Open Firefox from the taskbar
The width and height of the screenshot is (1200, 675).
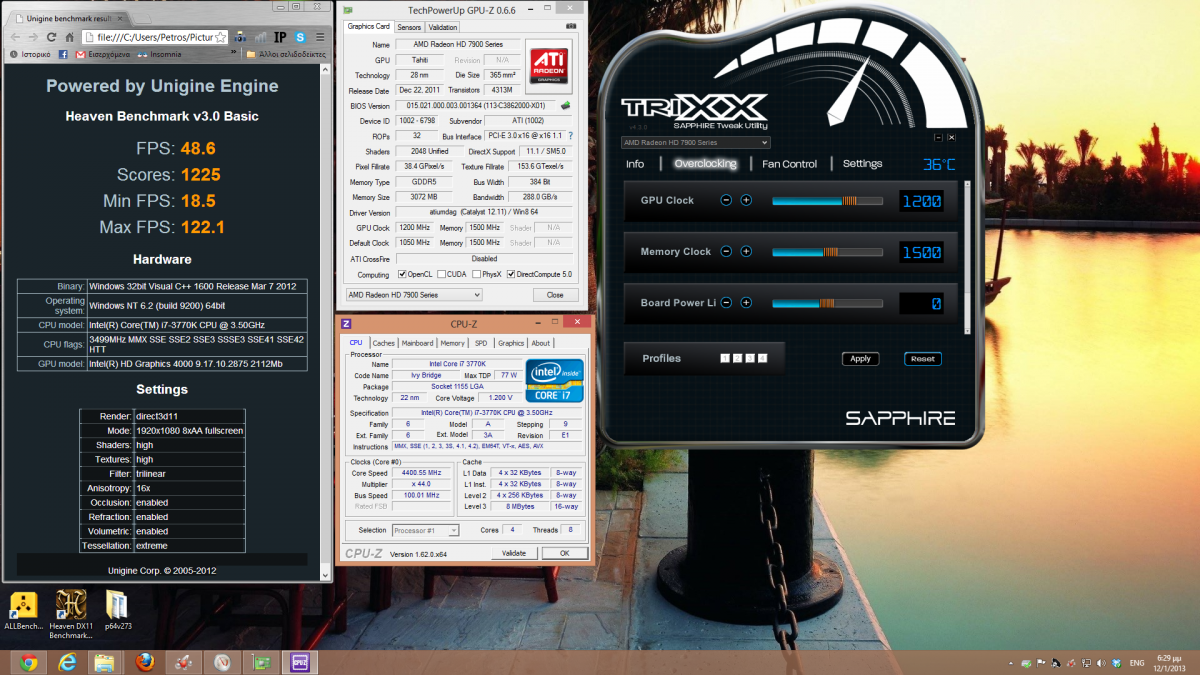pos(144,662)
